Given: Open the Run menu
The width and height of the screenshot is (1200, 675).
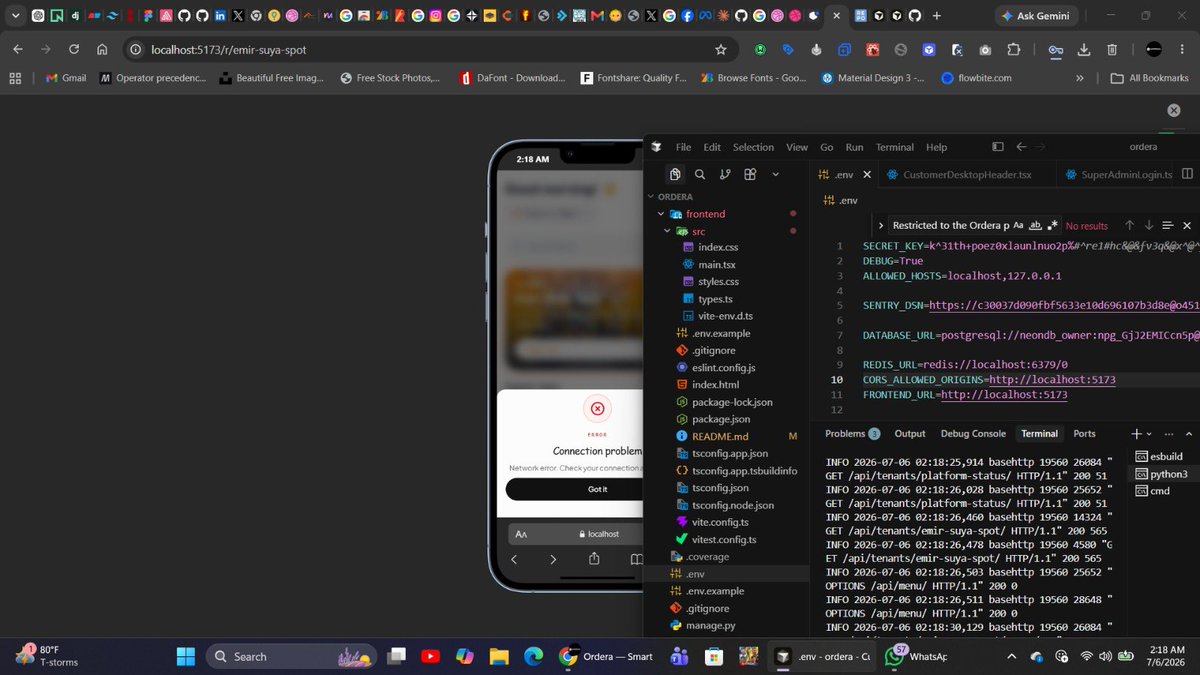Looking at the screenshot, I should click(854, 147).
